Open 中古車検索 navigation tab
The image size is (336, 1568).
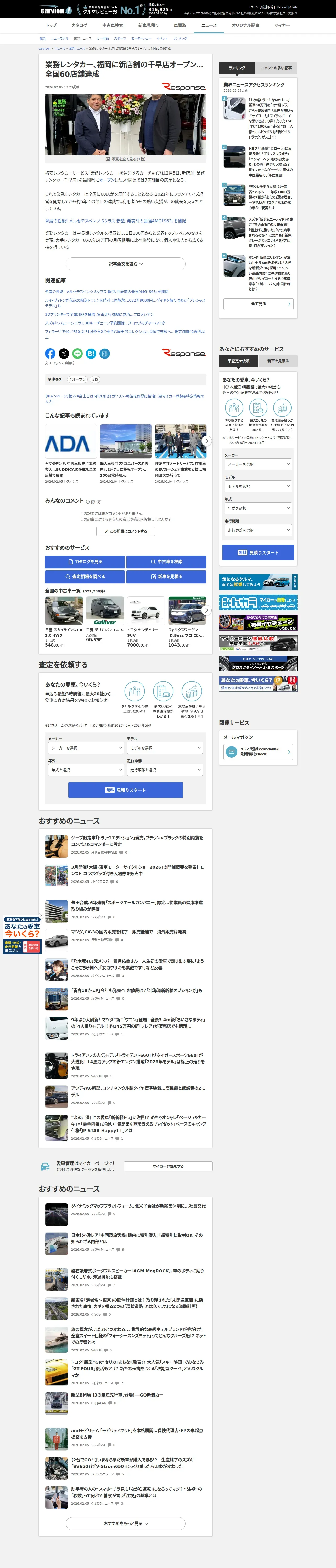coord(113,26)
